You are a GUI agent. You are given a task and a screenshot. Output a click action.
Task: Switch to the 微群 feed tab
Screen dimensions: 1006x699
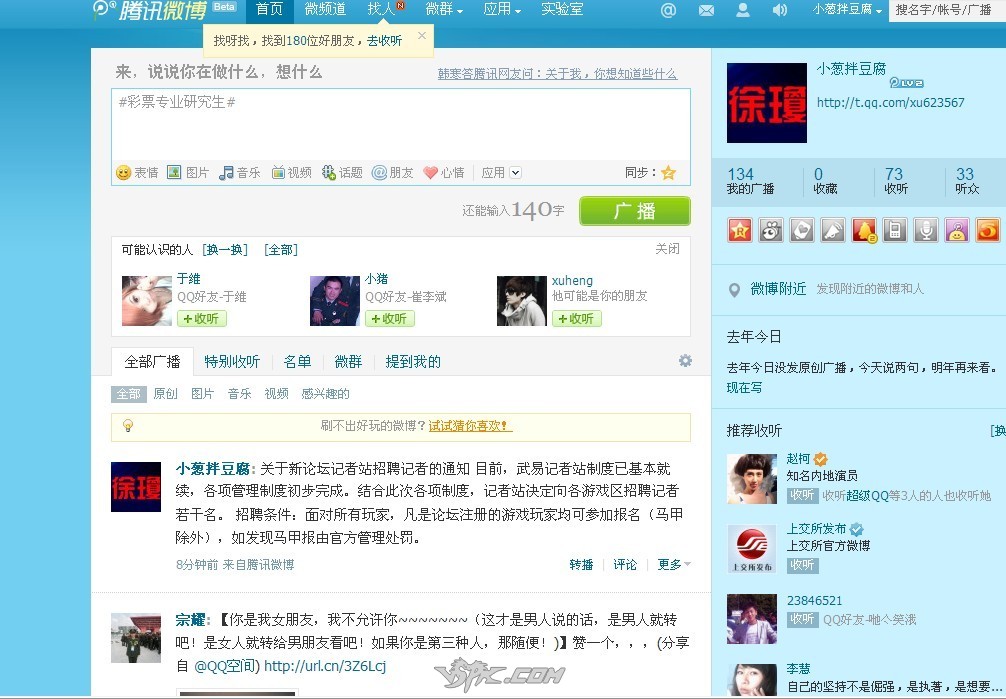click(x=348, y=361)
